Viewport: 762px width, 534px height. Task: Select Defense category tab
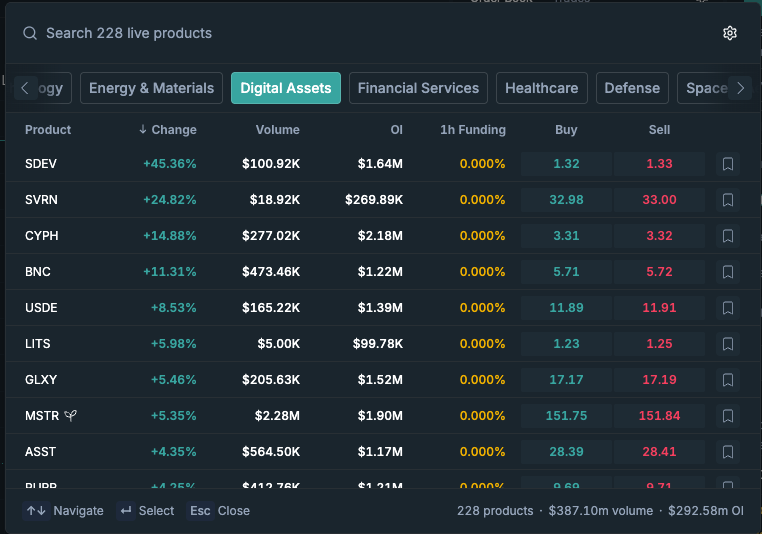point(632,88)
